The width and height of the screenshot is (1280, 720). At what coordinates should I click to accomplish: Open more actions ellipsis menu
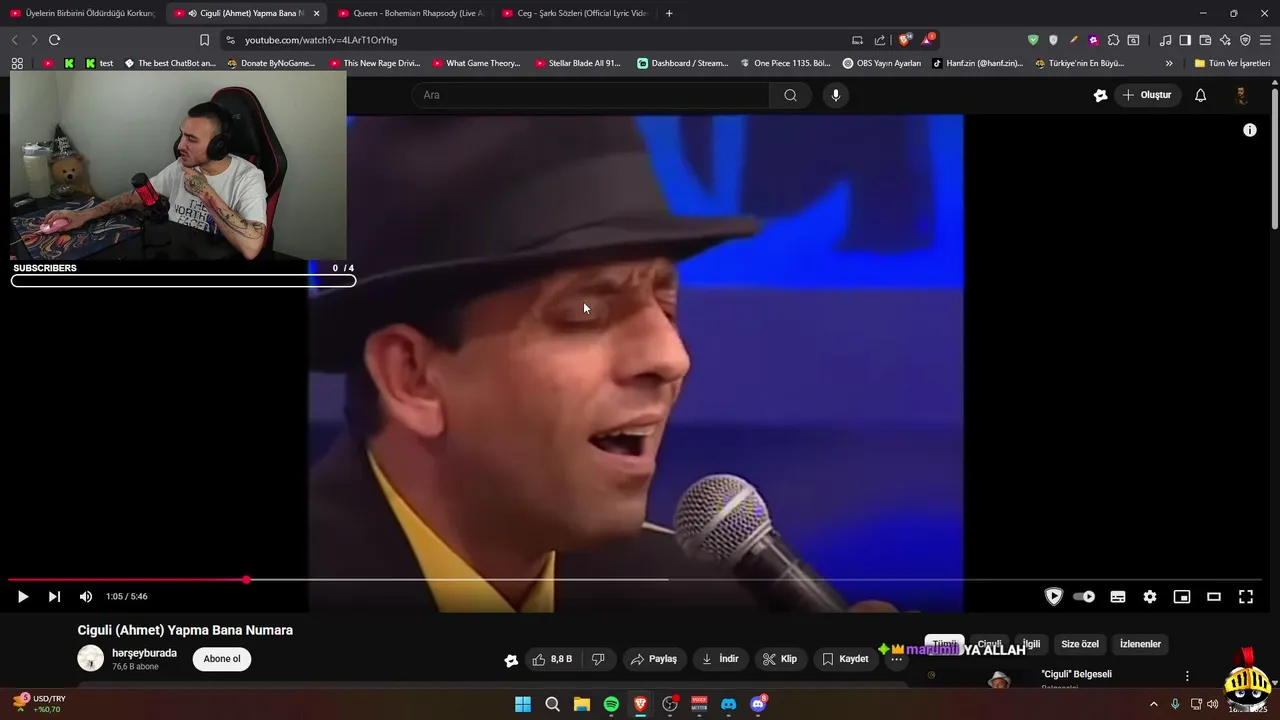(897, 659)
